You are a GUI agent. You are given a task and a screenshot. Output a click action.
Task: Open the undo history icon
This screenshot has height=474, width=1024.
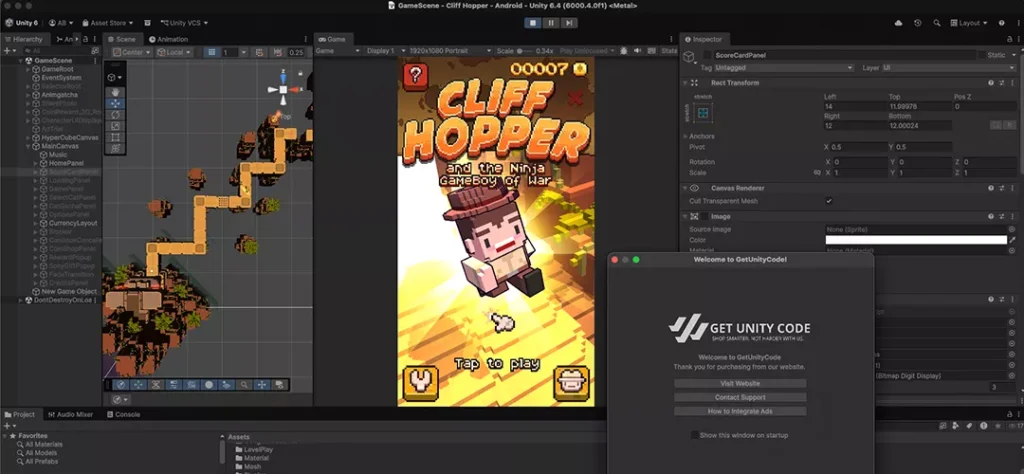coord(918,23)
